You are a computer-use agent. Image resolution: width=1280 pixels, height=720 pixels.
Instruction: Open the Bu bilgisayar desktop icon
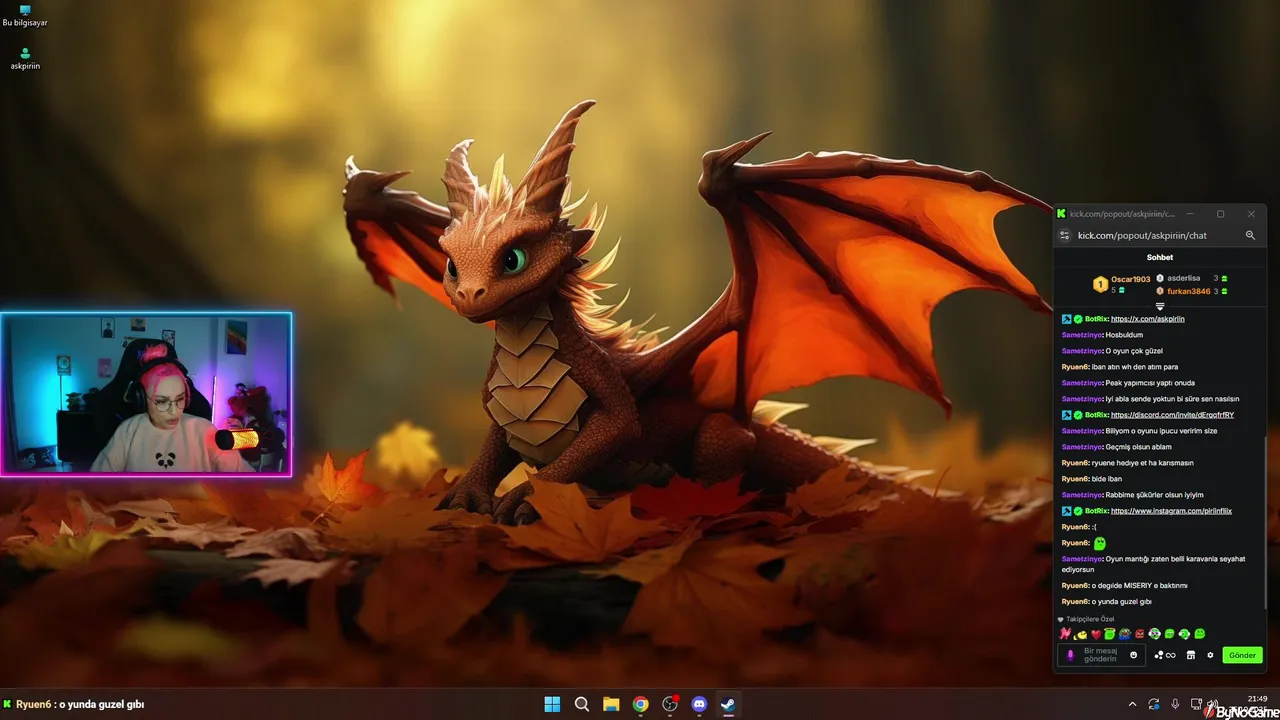tap(25, 16)
